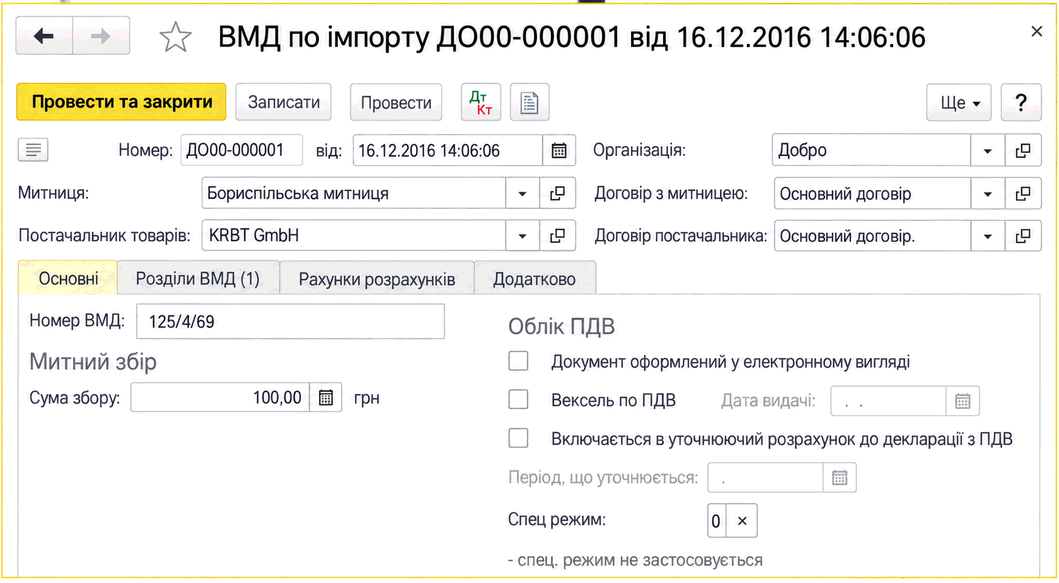Edit the Номер field ДО00-000001

click(242, 150)
